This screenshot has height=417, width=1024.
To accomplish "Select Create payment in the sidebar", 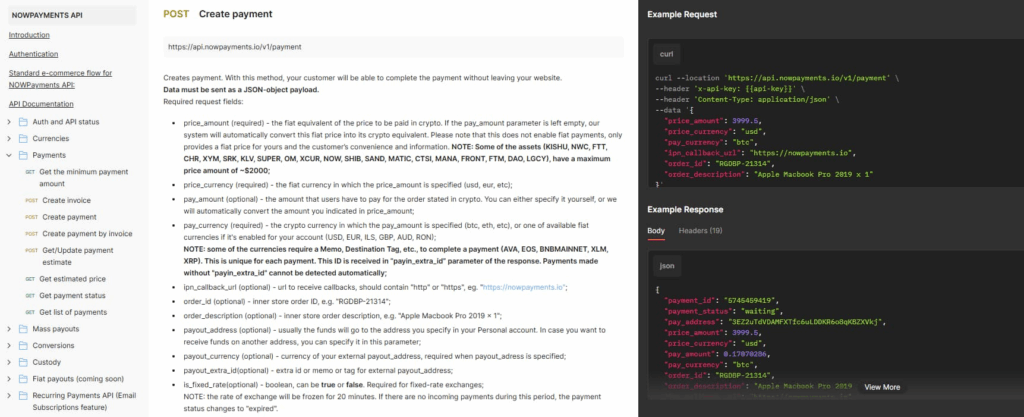I will click(69, 217).
